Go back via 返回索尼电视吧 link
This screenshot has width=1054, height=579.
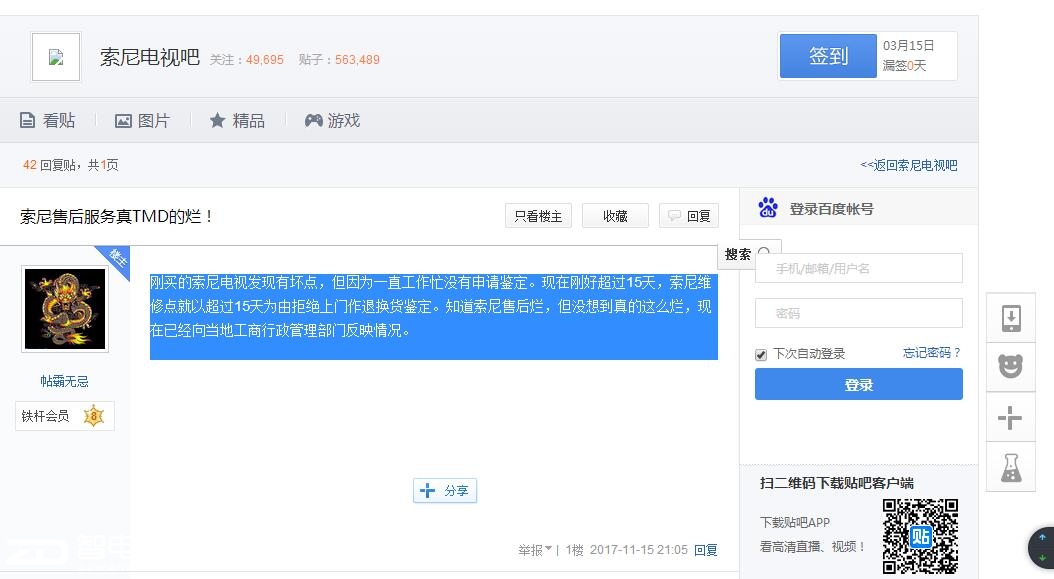pos(909,165)
